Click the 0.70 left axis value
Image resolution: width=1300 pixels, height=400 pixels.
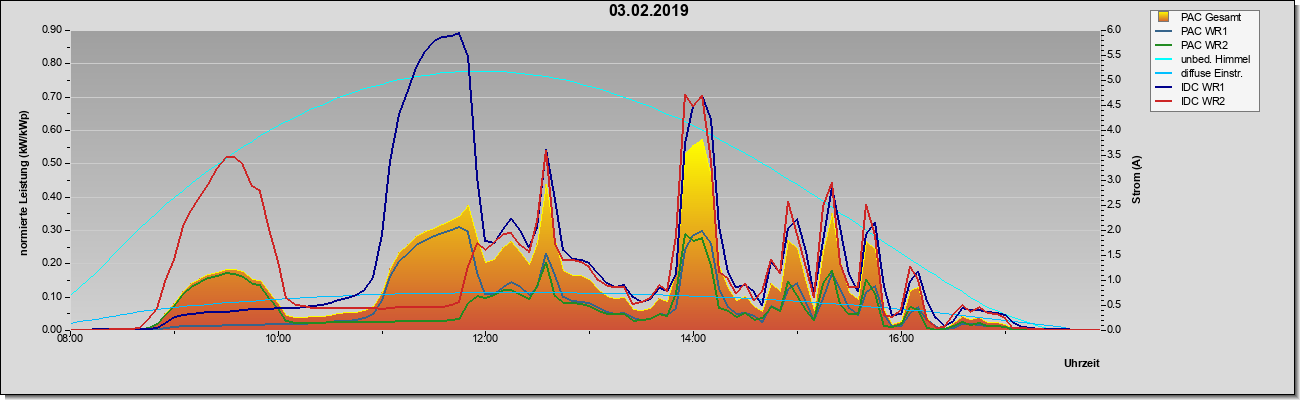point(51,97)
